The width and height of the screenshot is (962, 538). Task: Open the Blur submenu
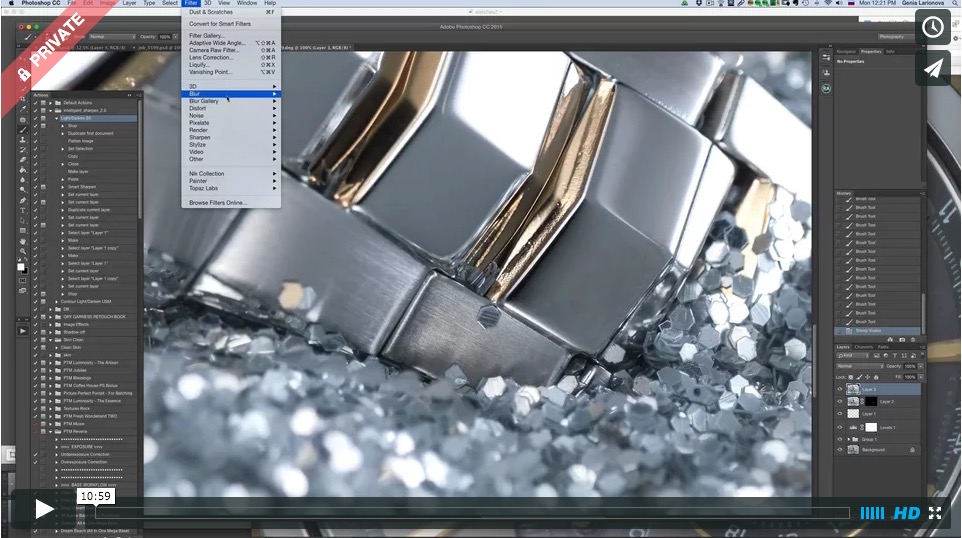point(231,94)
